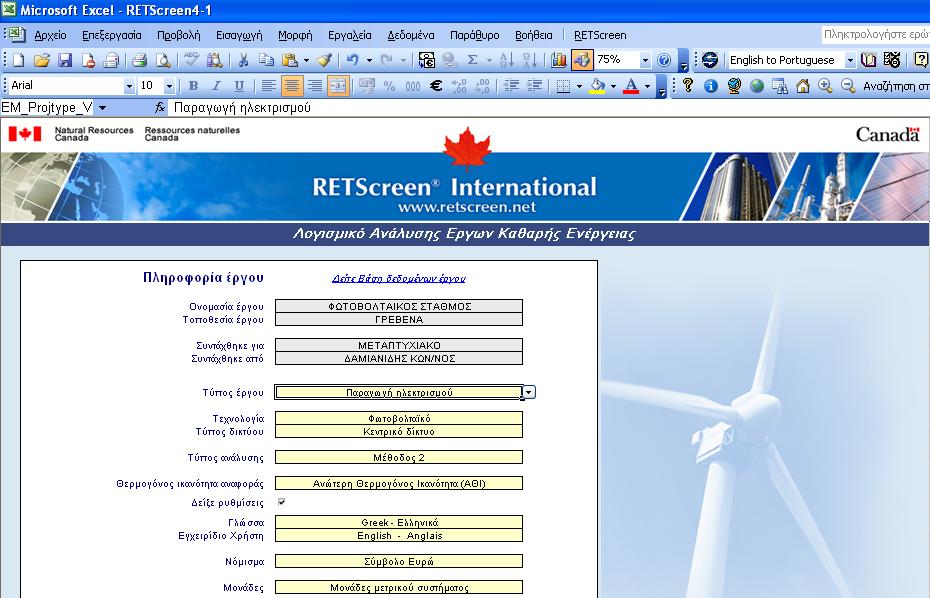Click the blue information icon
Viewport: 930px width, 598px height.
pos(711,86)
